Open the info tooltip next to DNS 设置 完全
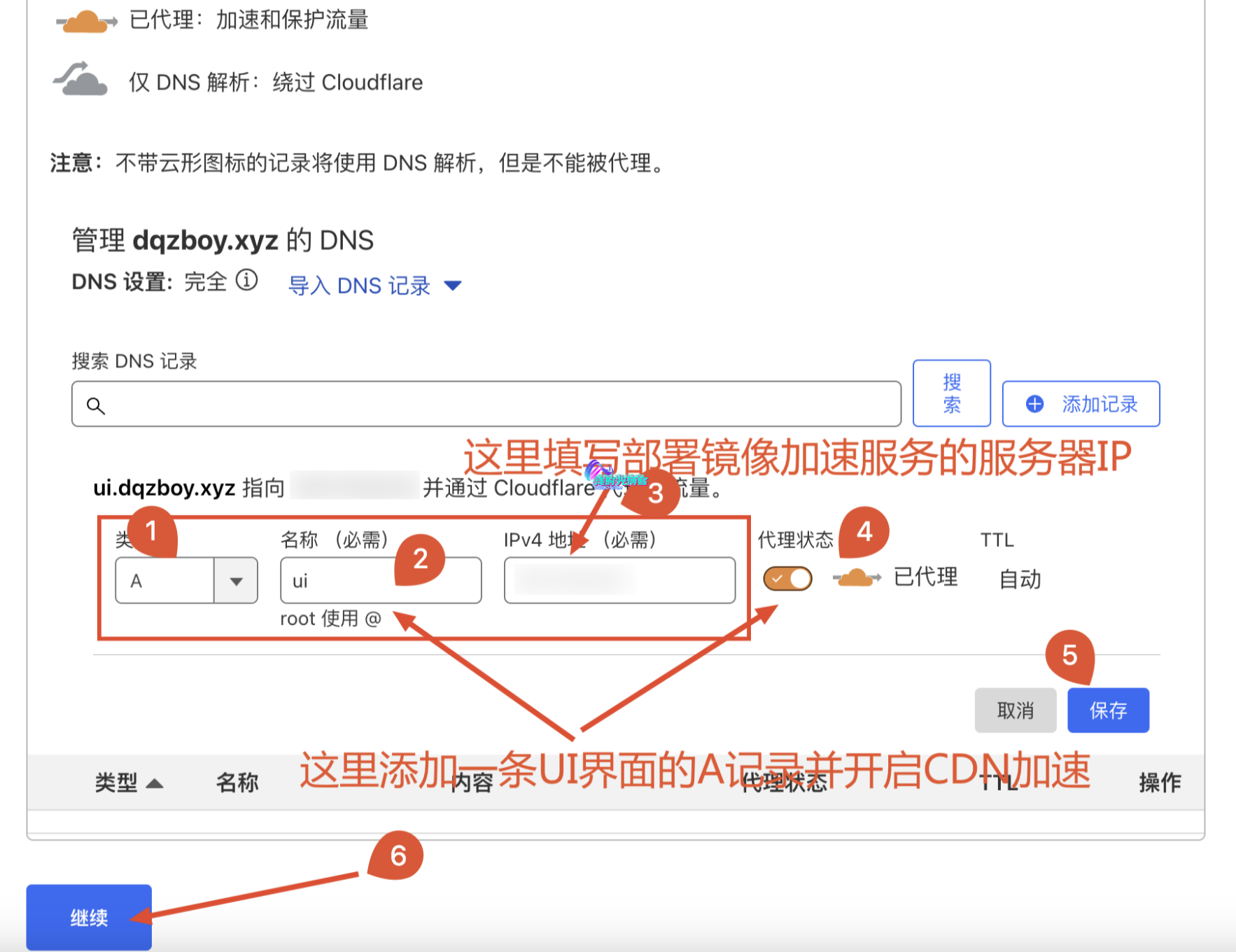 pyautogui.click(x=246, y=280)
